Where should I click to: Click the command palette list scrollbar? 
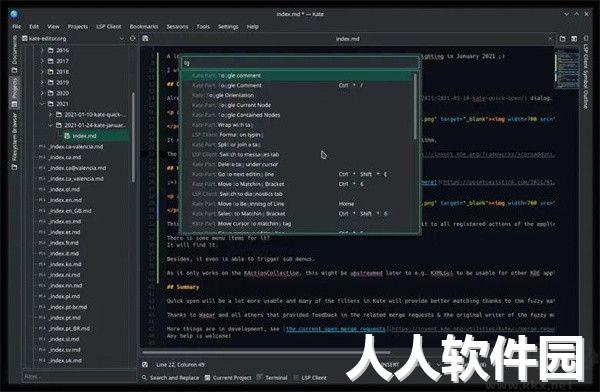coord(416,107)
